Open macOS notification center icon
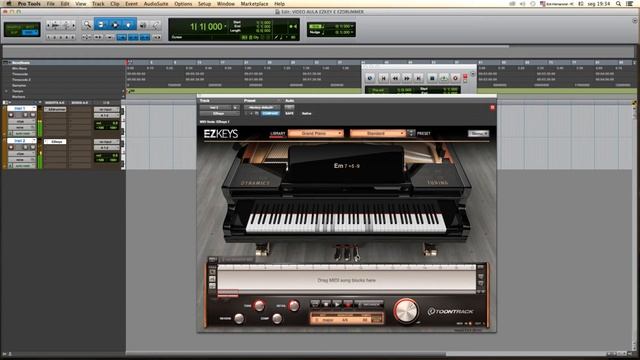This screenshot has width=640, height=360. pos(630,4)
